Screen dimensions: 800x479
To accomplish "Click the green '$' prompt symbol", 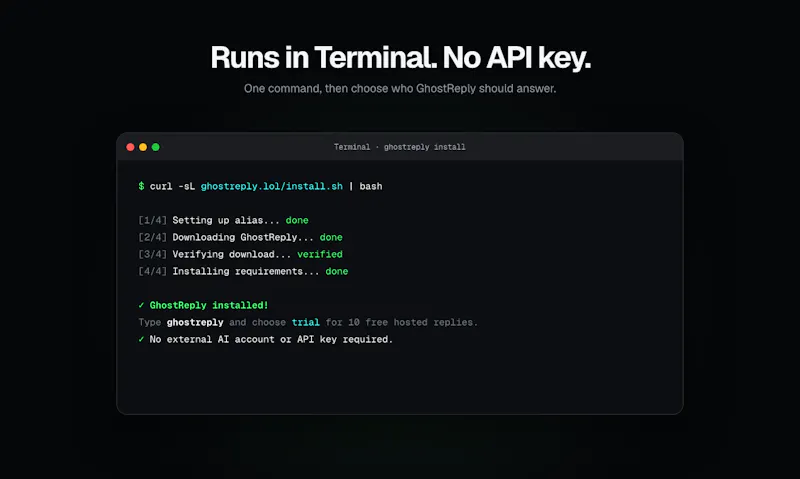I will pyautogui.click(x=141, y=186).
